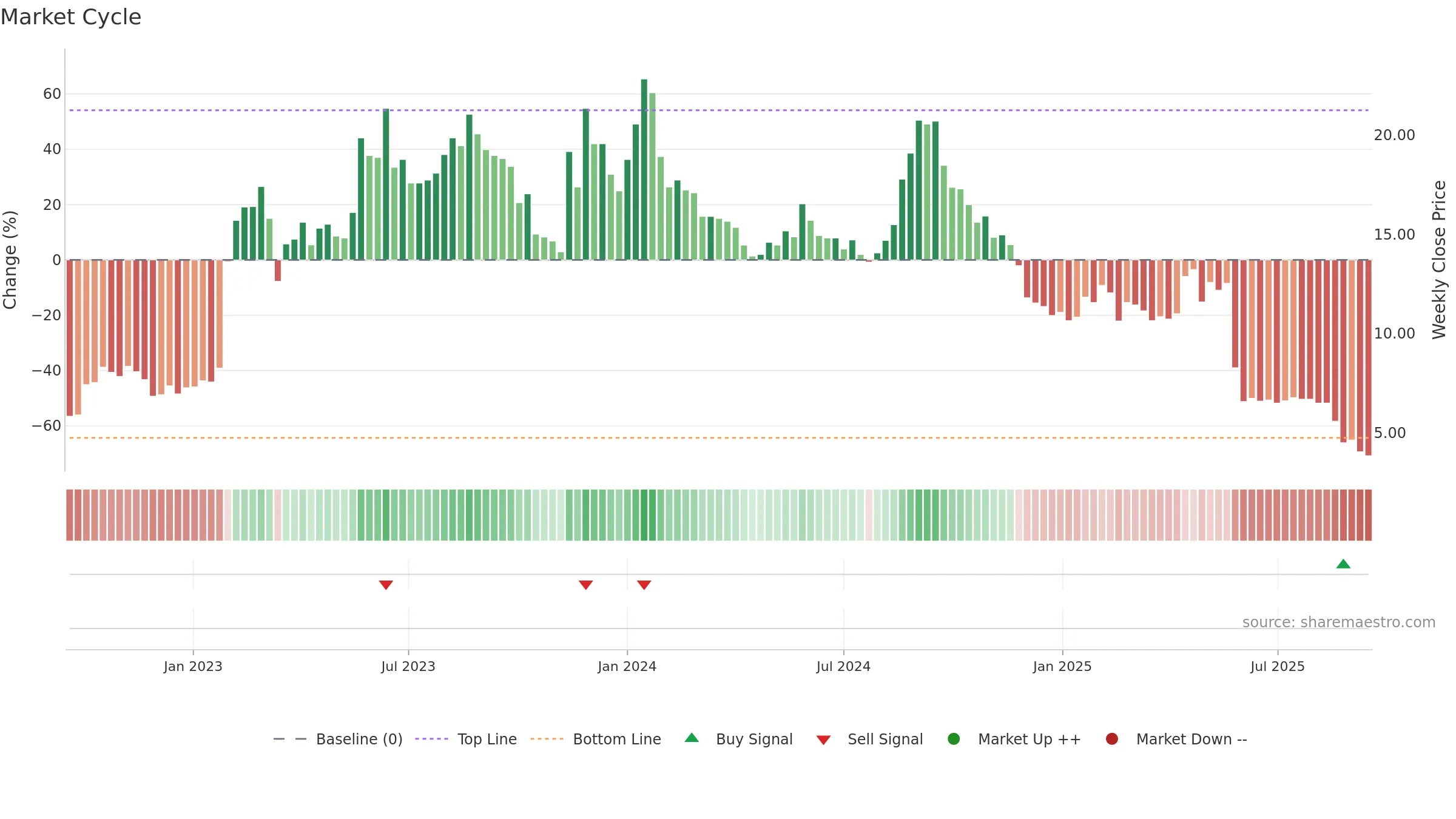Click the green Buy Signal triangle marker
Screen dimensions: 1456x819
pyautogui.click(x=1343, y=564)
